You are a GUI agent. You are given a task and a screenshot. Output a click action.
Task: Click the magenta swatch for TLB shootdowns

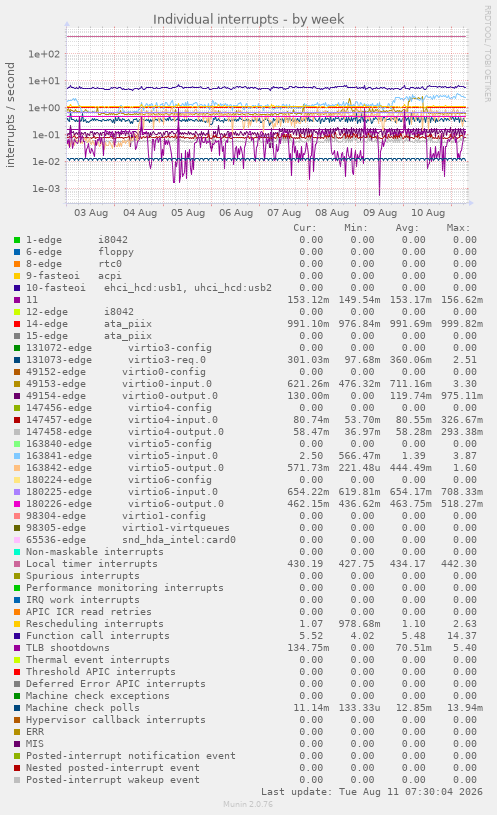click(x=17, y=648)
